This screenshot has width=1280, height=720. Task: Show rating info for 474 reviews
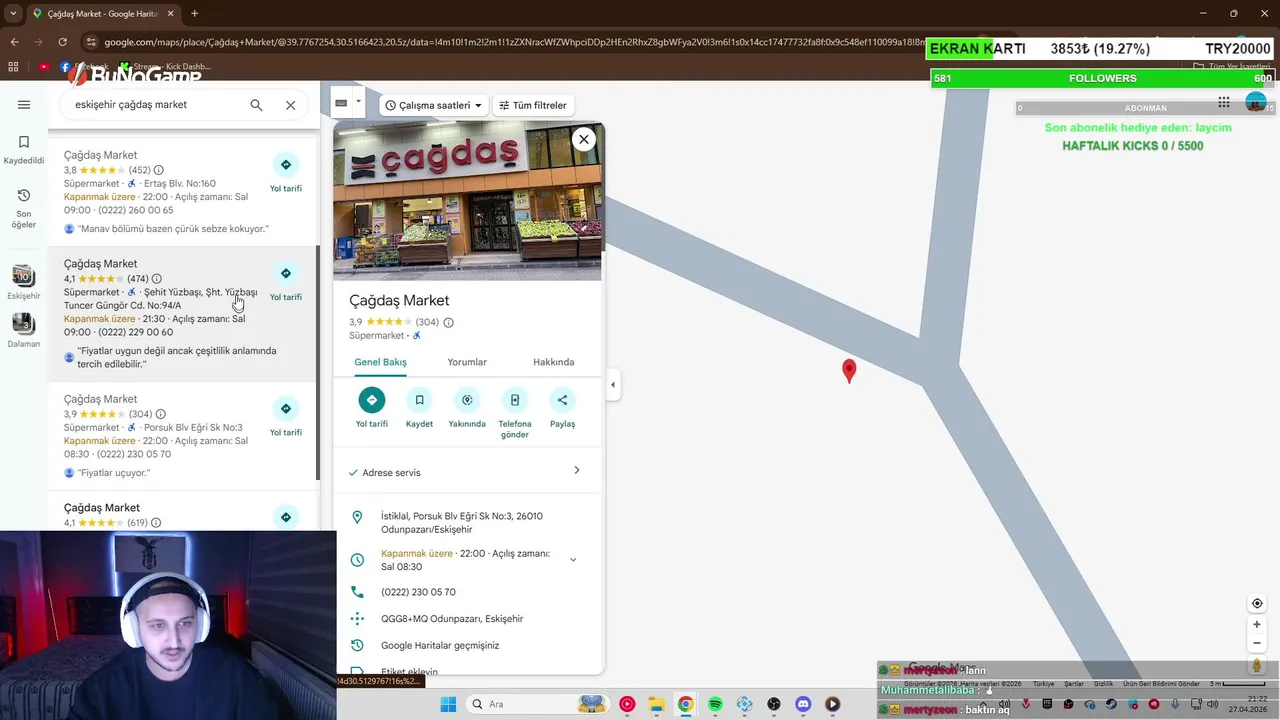(156, 279)
